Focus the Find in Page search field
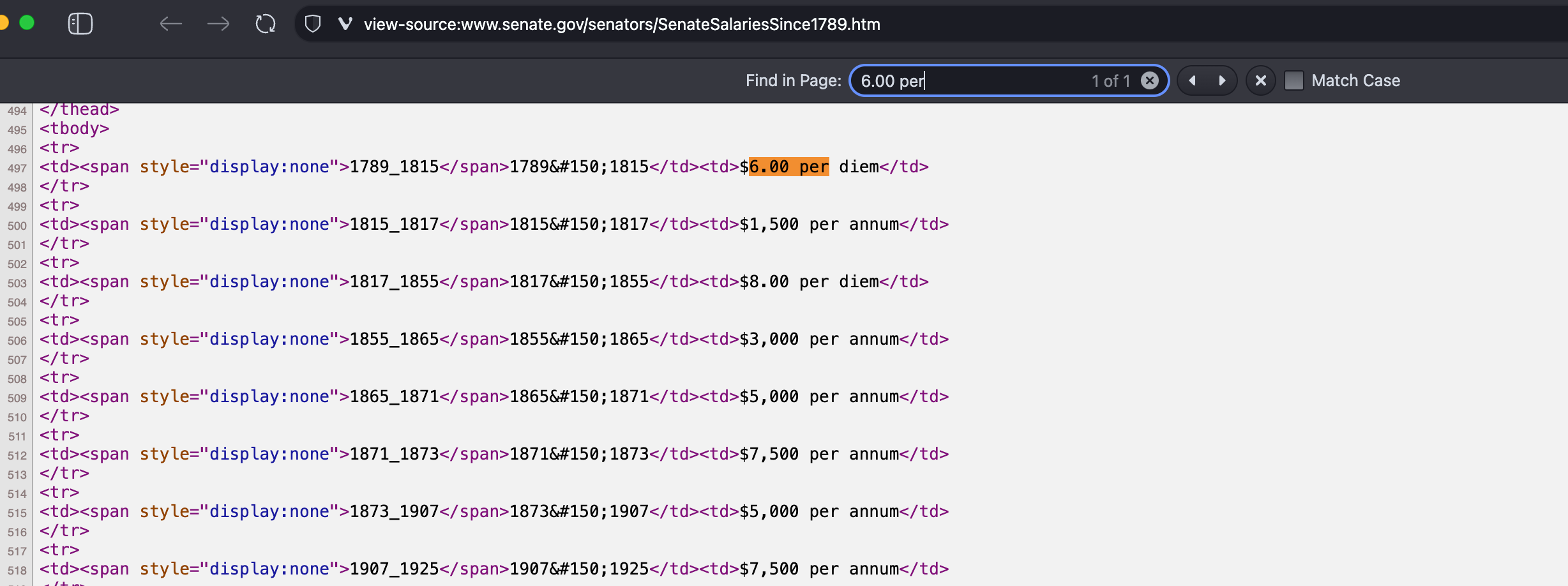This screenshot has width=1568, height=586. pyautogui.click(x=970, y=80)
